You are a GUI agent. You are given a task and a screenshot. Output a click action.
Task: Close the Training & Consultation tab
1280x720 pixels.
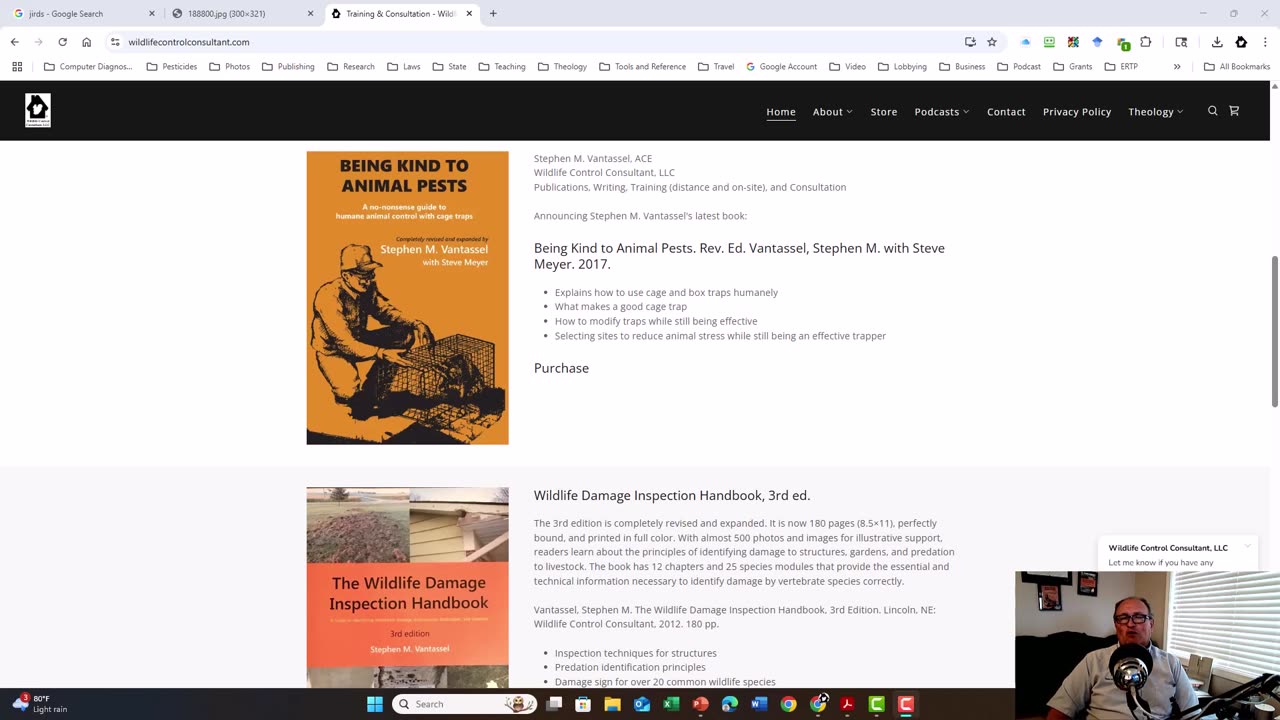tap(469, 14)
